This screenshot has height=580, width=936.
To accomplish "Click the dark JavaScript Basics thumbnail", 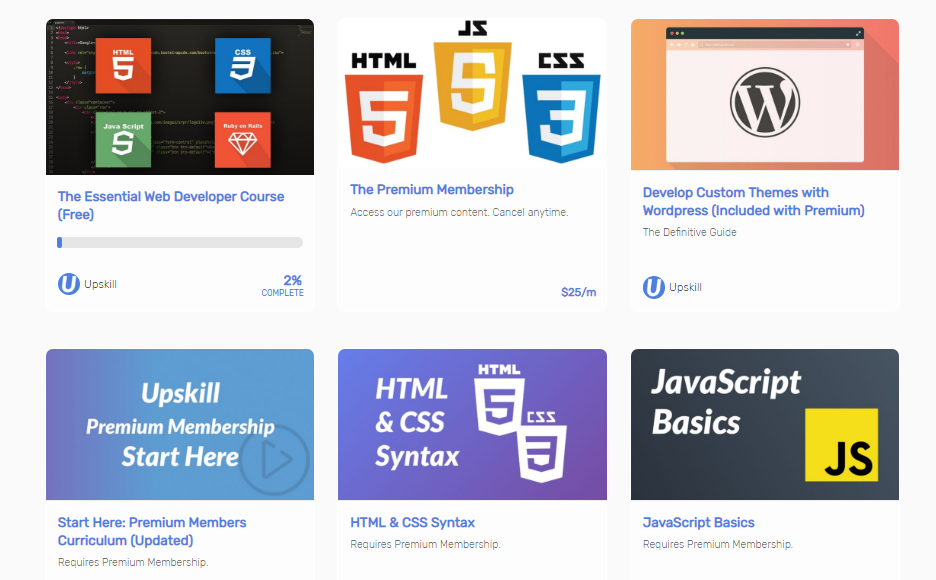I will coord(765,424).
